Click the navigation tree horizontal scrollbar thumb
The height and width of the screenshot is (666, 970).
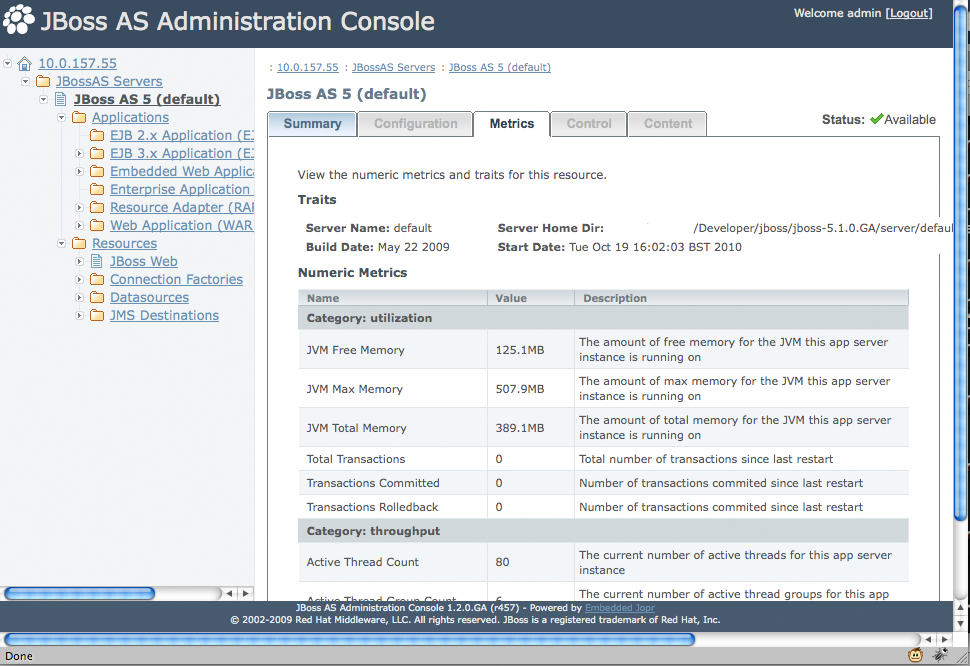pyautogui.click(x=79, y=594)
